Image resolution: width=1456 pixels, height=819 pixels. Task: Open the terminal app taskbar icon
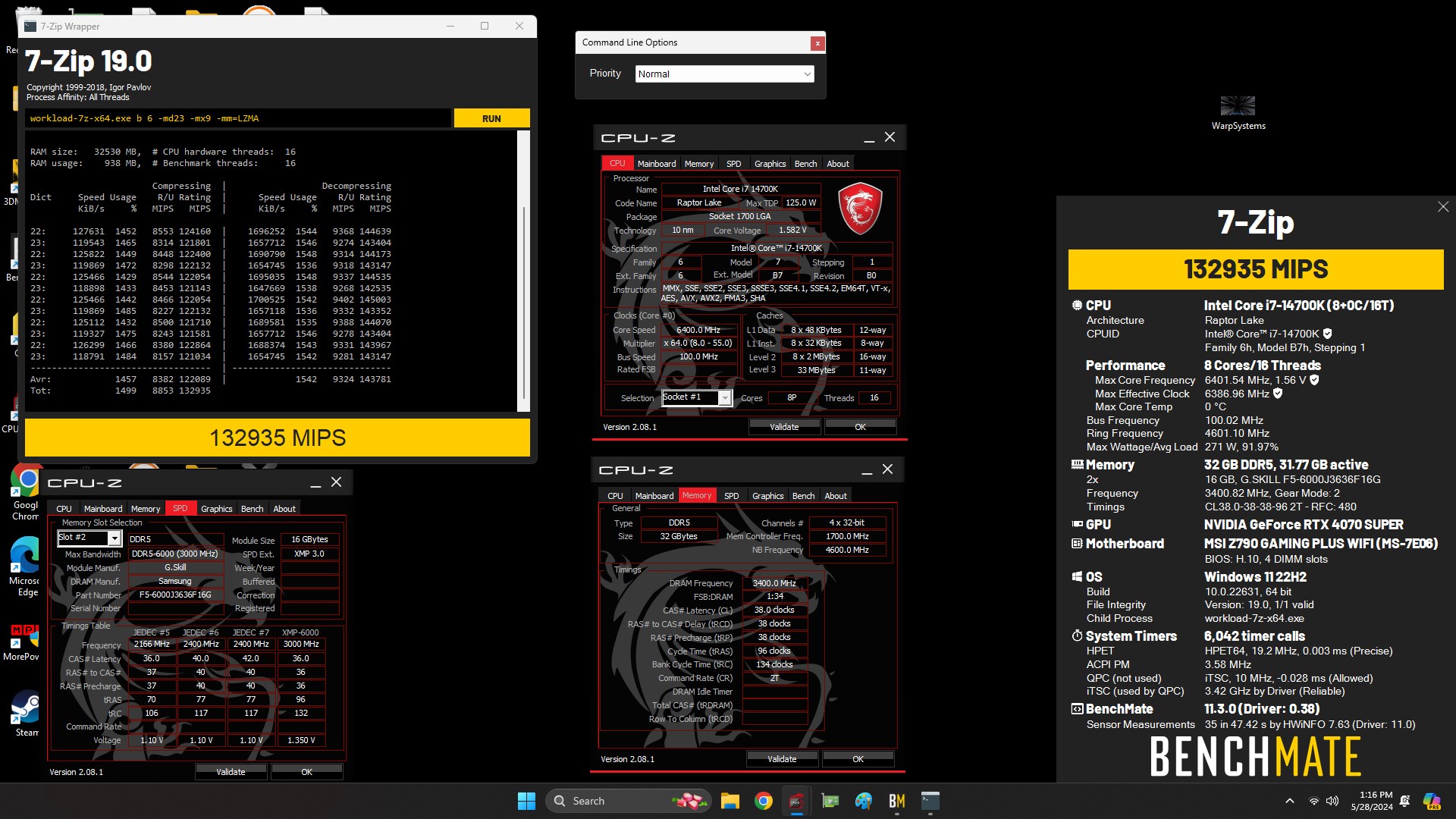tap(930, 801)
